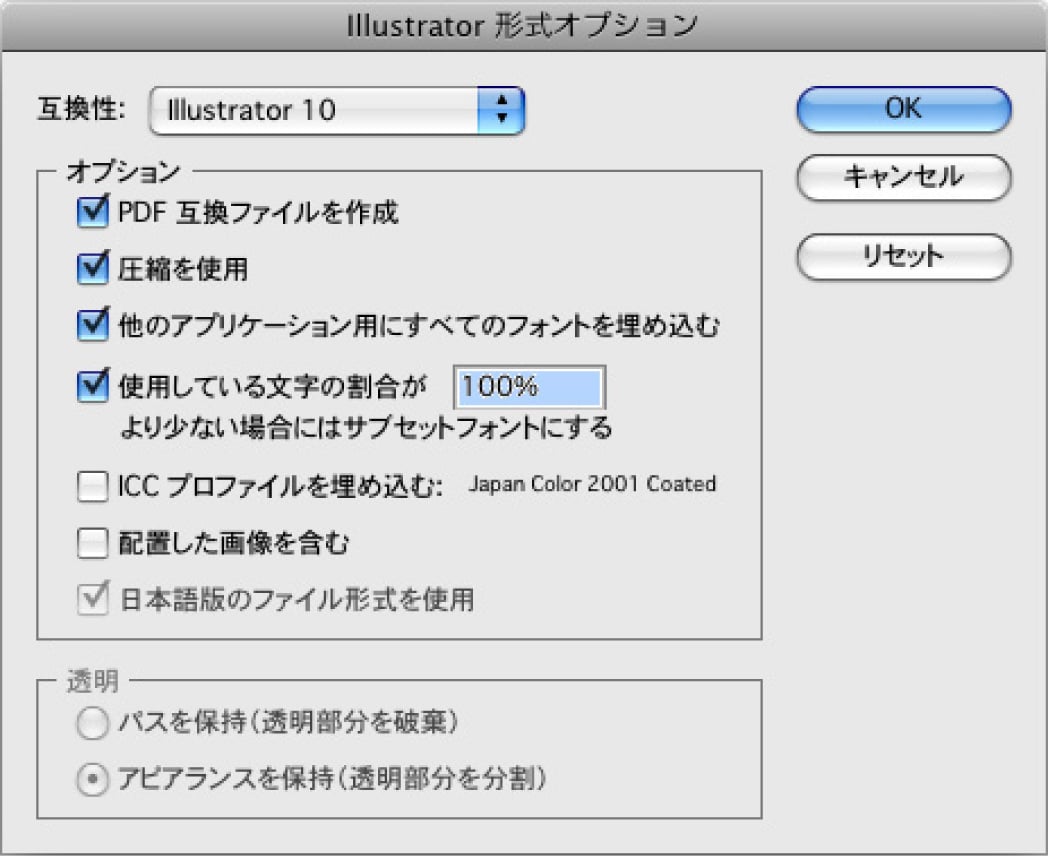Click the より少ない場合にはサブセットフォントにする text

(x=365, y=429)
